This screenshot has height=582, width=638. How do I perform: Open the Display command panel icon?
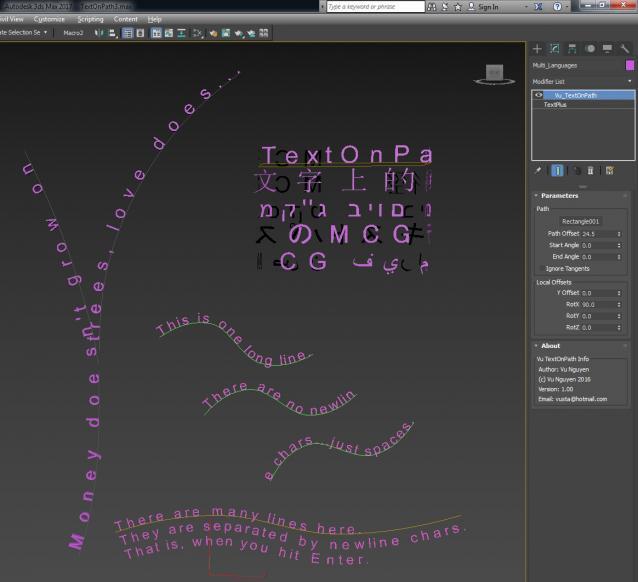(x=607, y=49)
